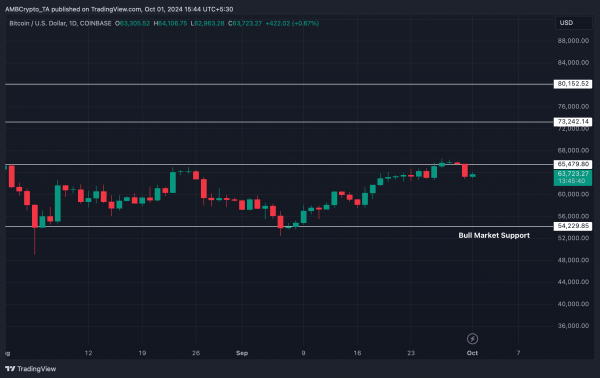Select the 65,479.80 price line label
Viewport: 600px width, 378px height.
[573, 164]
